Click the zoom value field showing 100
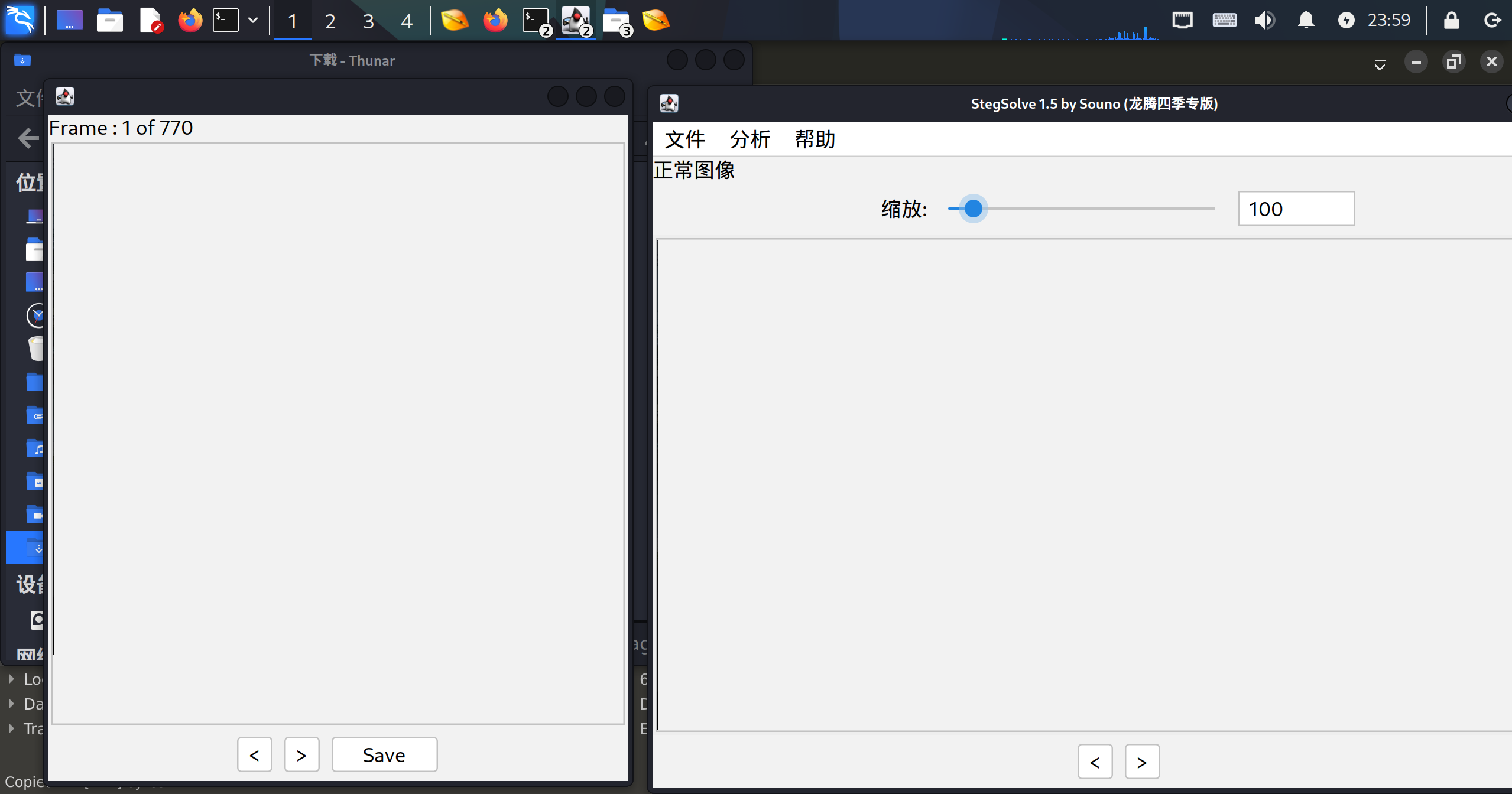1512x794 pixels. 1296,209
